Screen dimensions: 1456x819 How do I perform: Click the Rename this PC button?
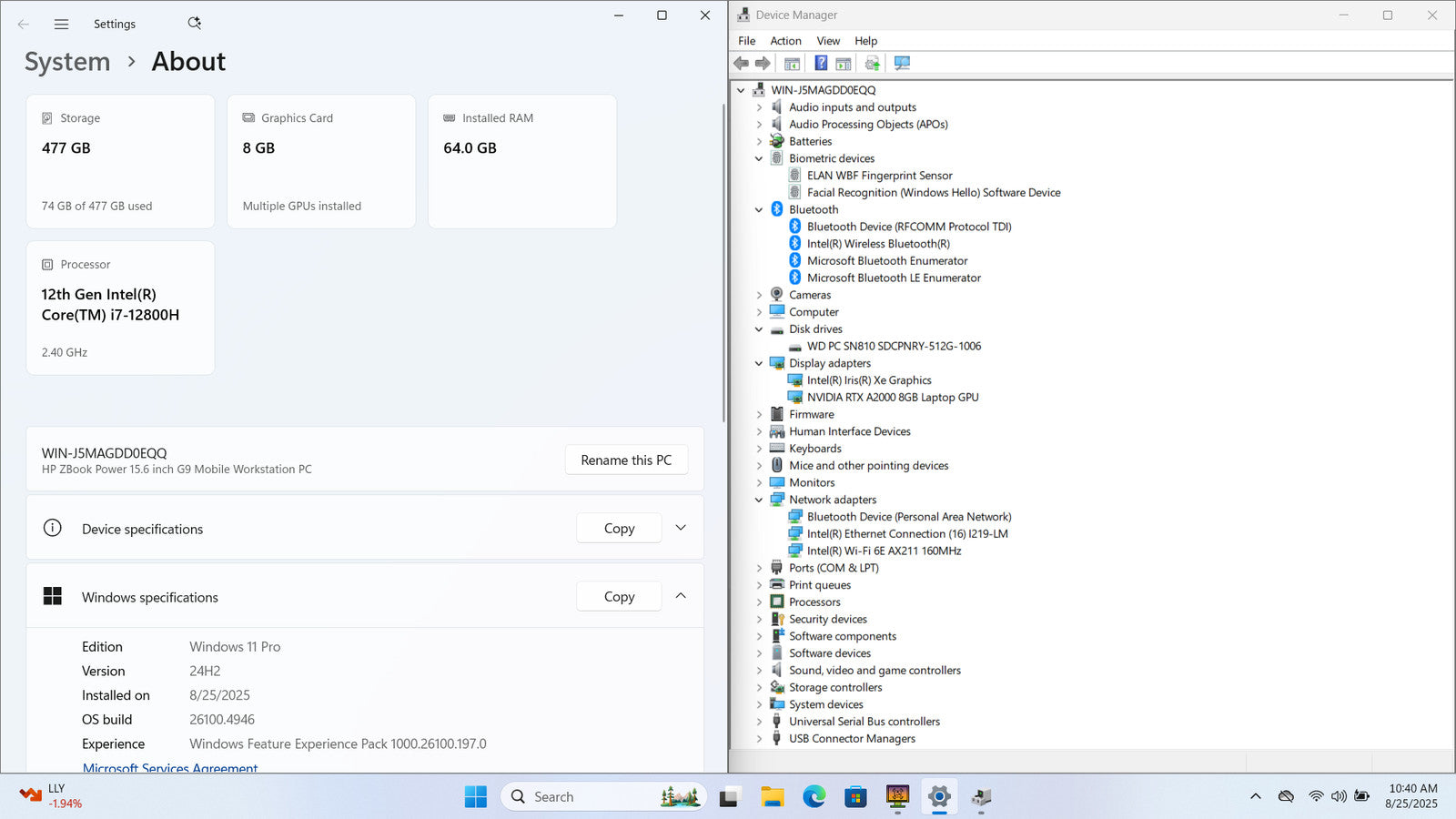tap(626, 460)
